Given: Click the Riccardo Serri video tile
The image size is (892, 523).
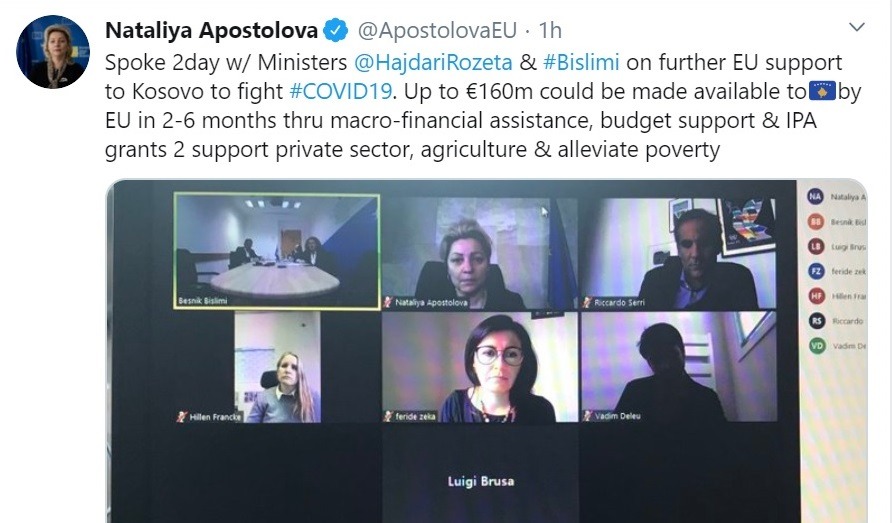Looking at the screenshot, I should [x=678, y=254].
